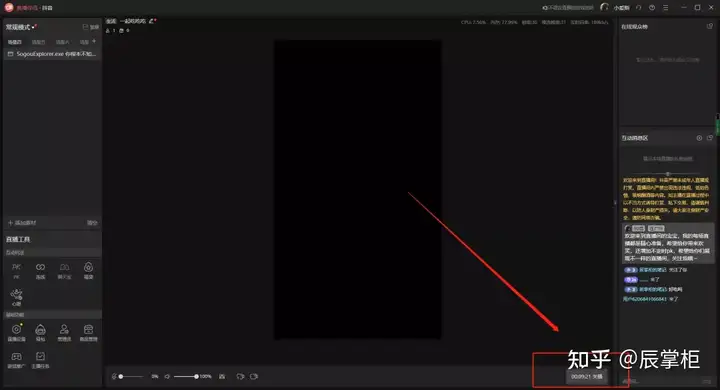The image size is (720, 390).
Task: Pop out the online audience (在线观众) panel
Action: coord(709,27)
